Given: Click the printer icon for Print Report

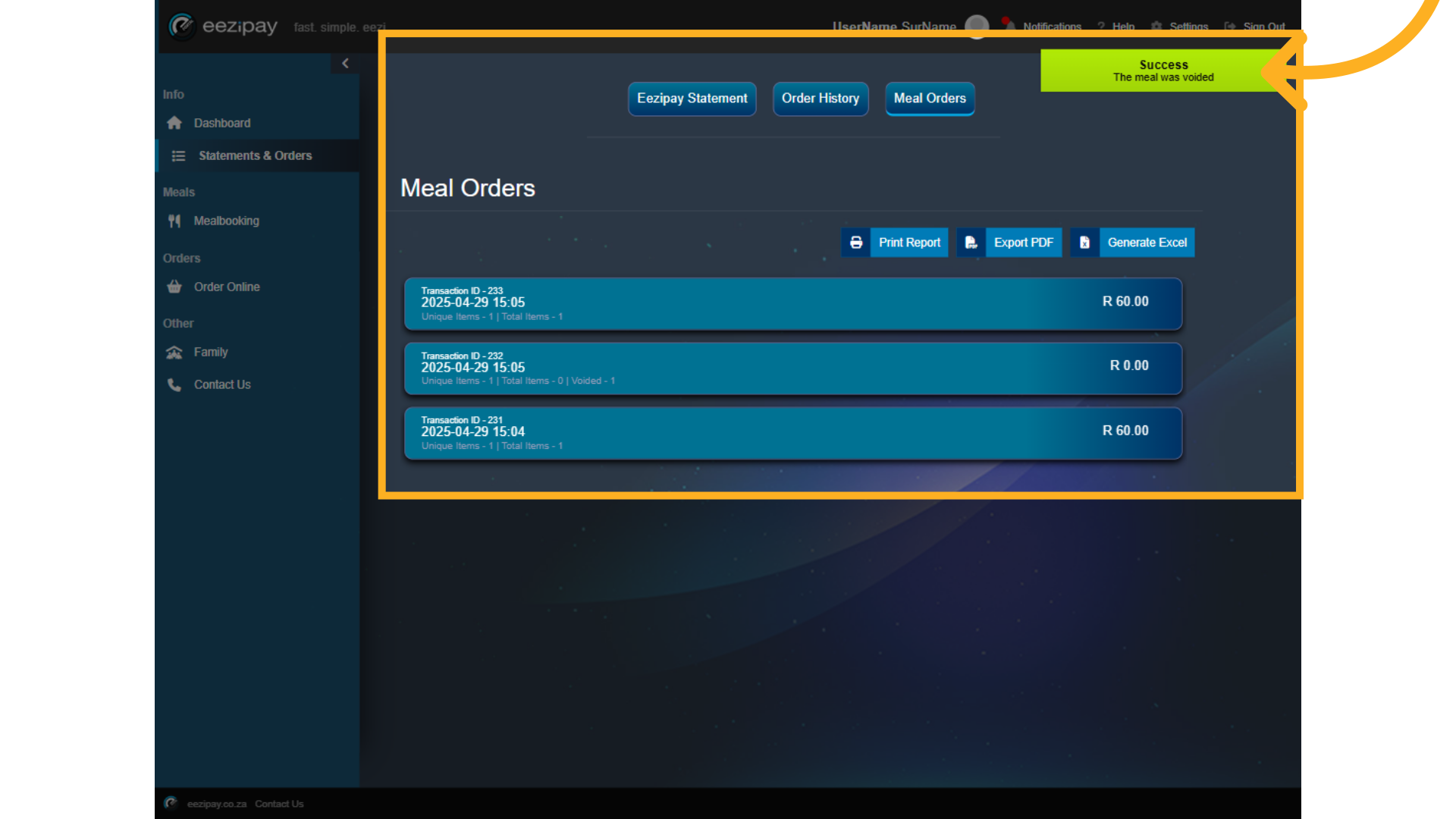Looking at the screenshot, I should 856,243.
